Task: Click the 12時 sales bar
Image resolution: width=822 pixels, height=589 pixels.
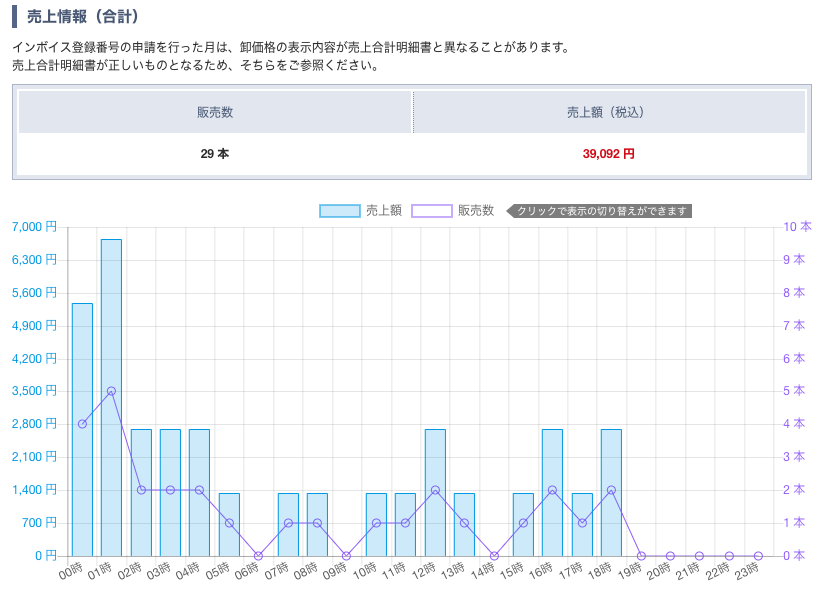Action: click(x=435, y=493)
